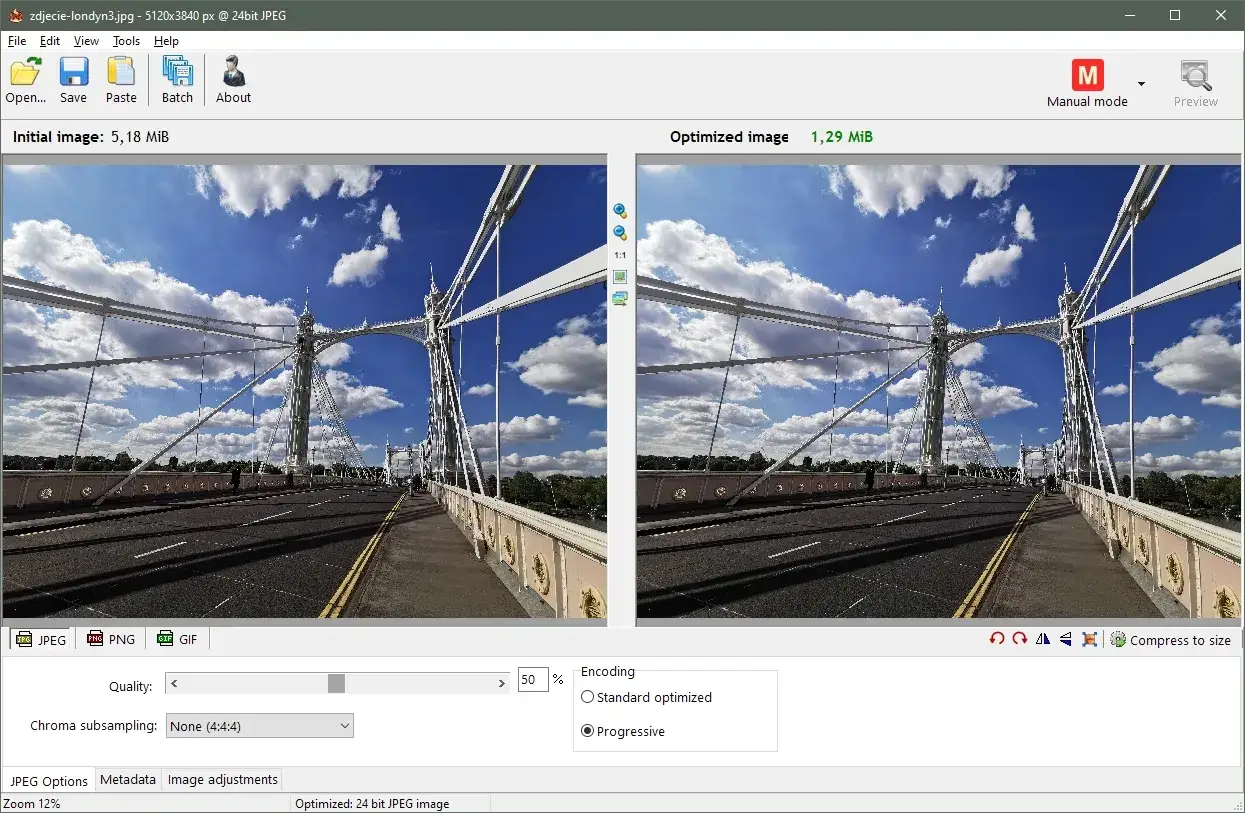Select the Standard optimized encoding option
Image resolution: width=1245 pixels, height=813 pixels.
(588, 697)
